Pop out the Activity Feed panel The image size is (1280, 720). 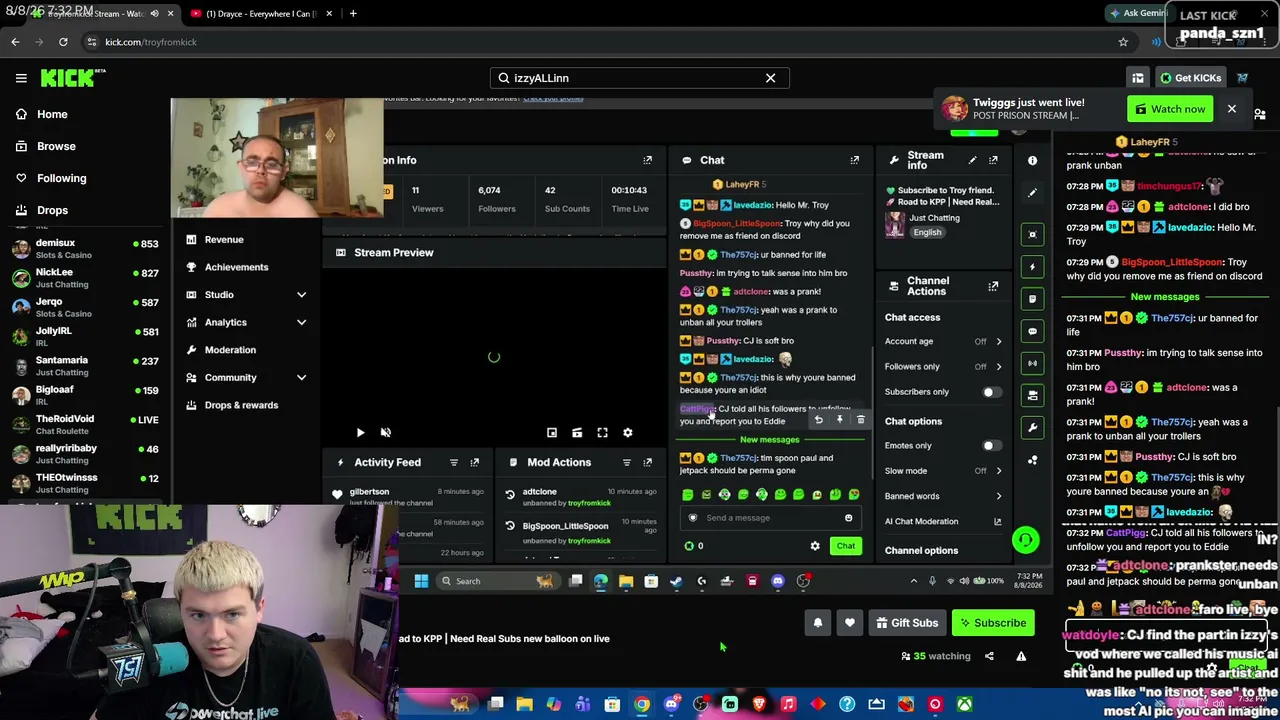pyautogui.click(x=475, y=462)
